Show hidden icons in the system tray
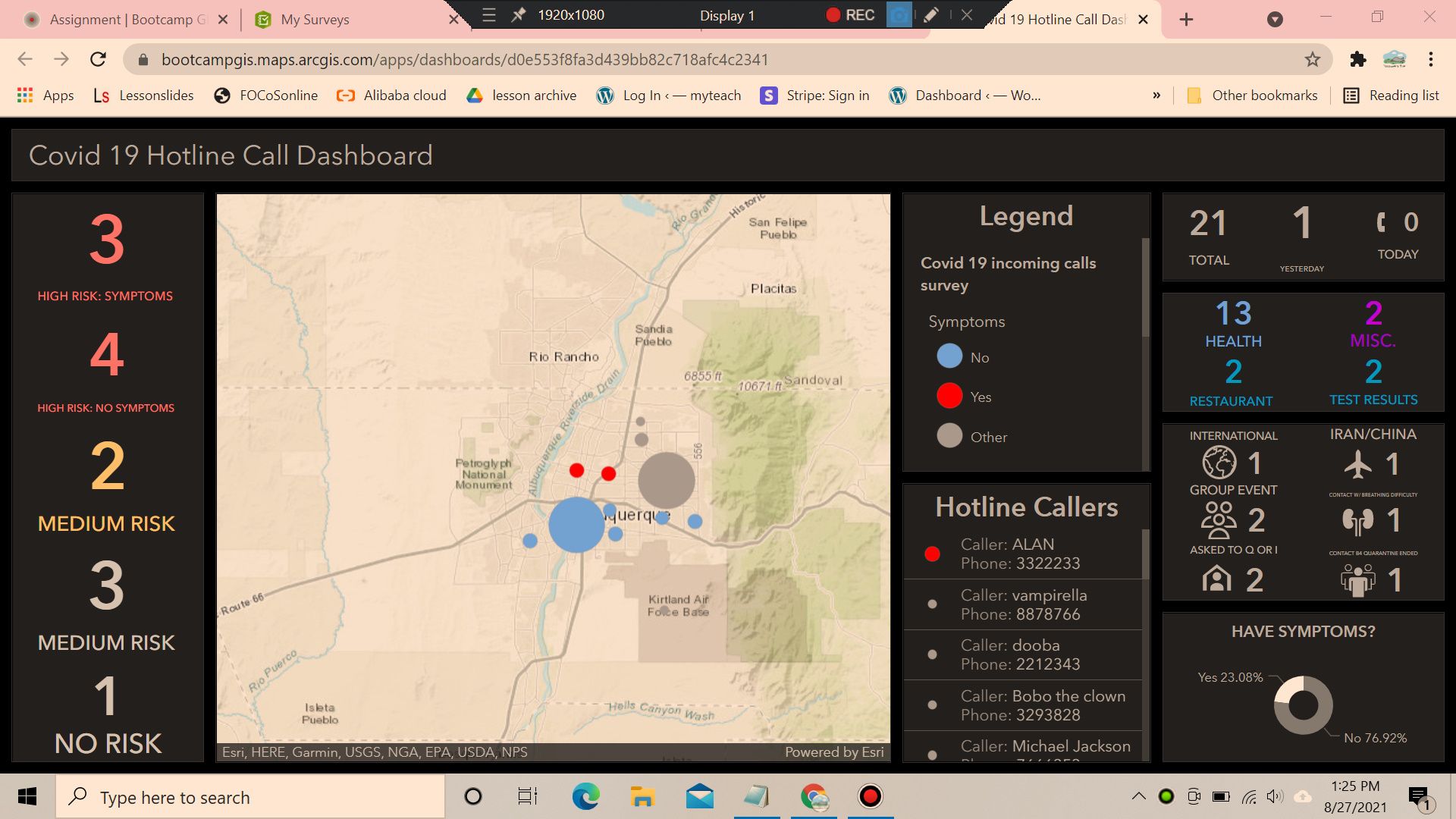Image resolution: width=1456 pixels, height=819 pixels. pos(1138,797)
